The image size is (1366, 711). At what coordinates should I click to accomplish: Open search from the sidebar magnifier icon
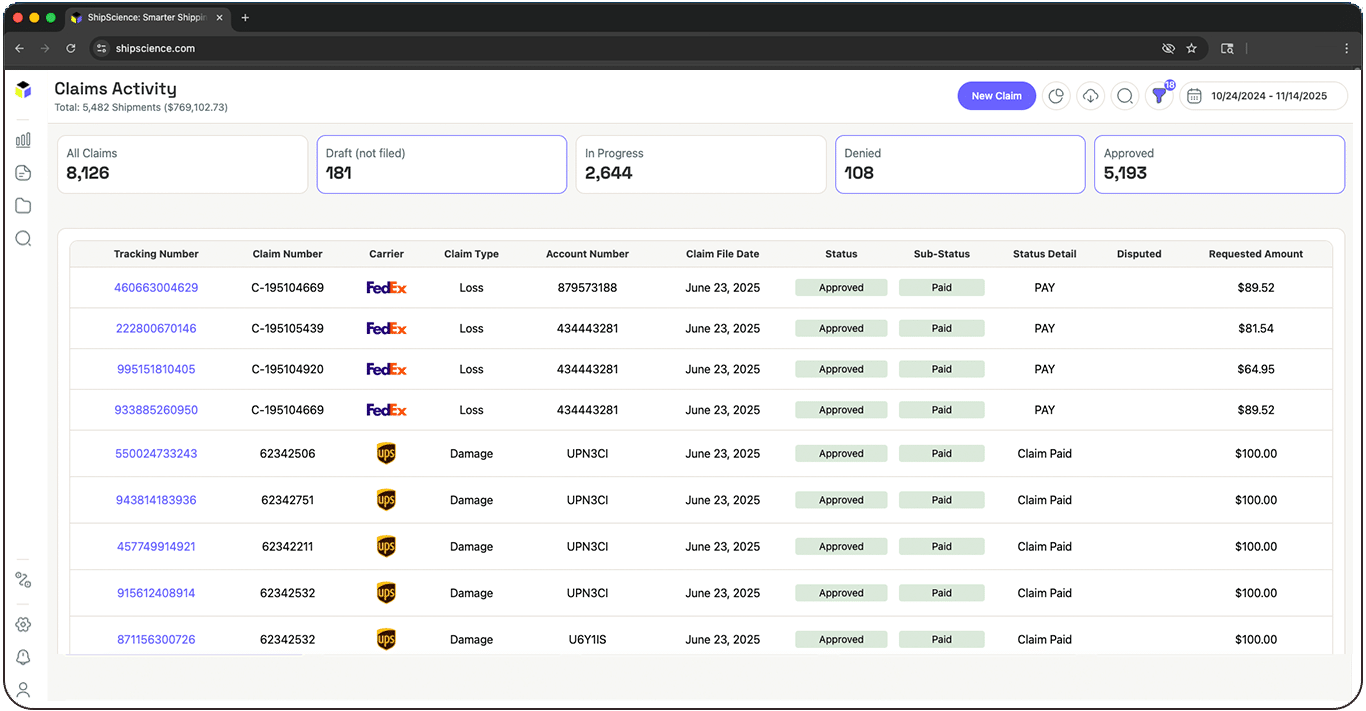pyautogui.click(x=23, y=238)
